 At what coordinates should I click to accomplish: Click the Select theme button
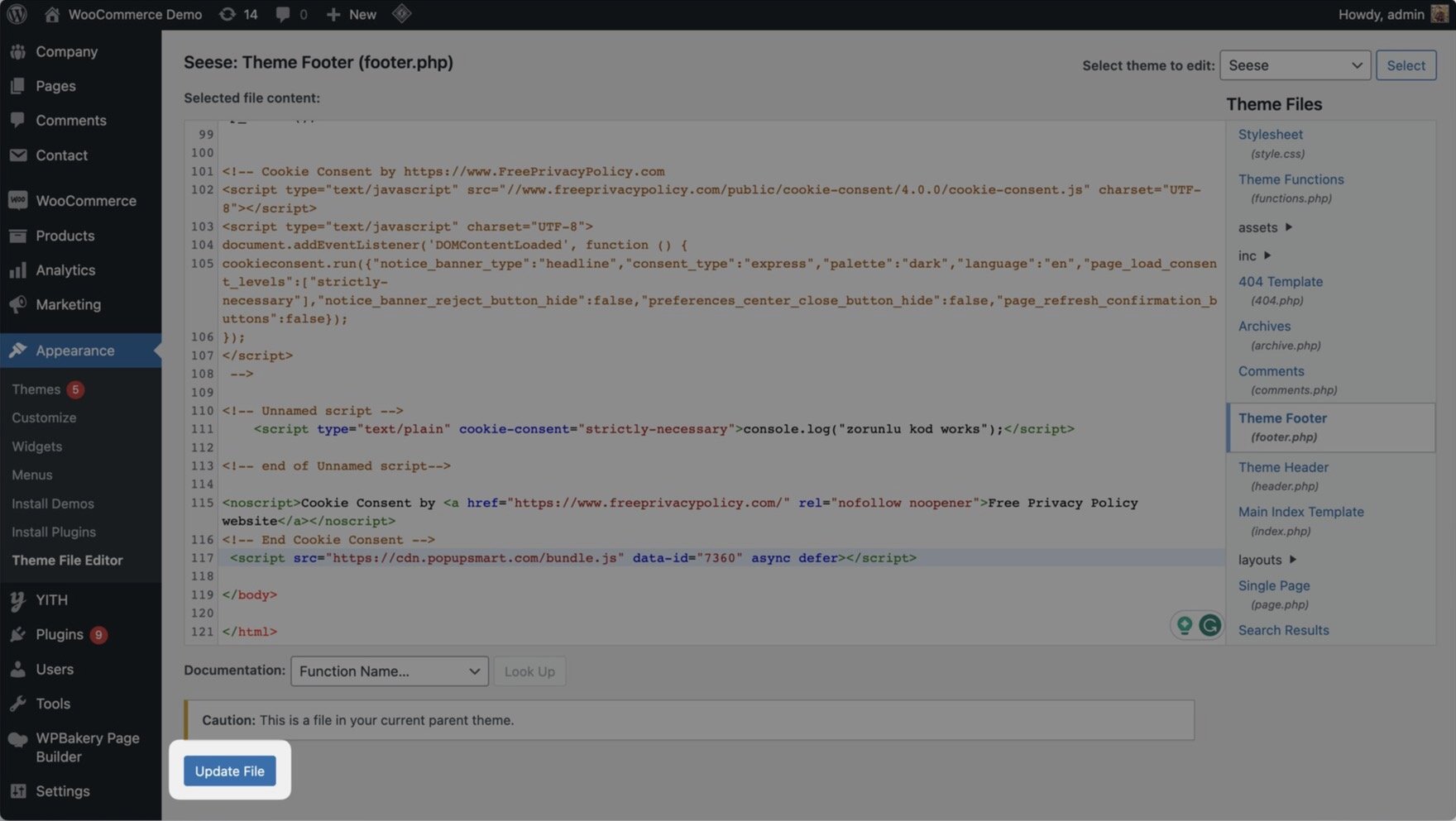pyautogui.click(x=1406, y=65)
